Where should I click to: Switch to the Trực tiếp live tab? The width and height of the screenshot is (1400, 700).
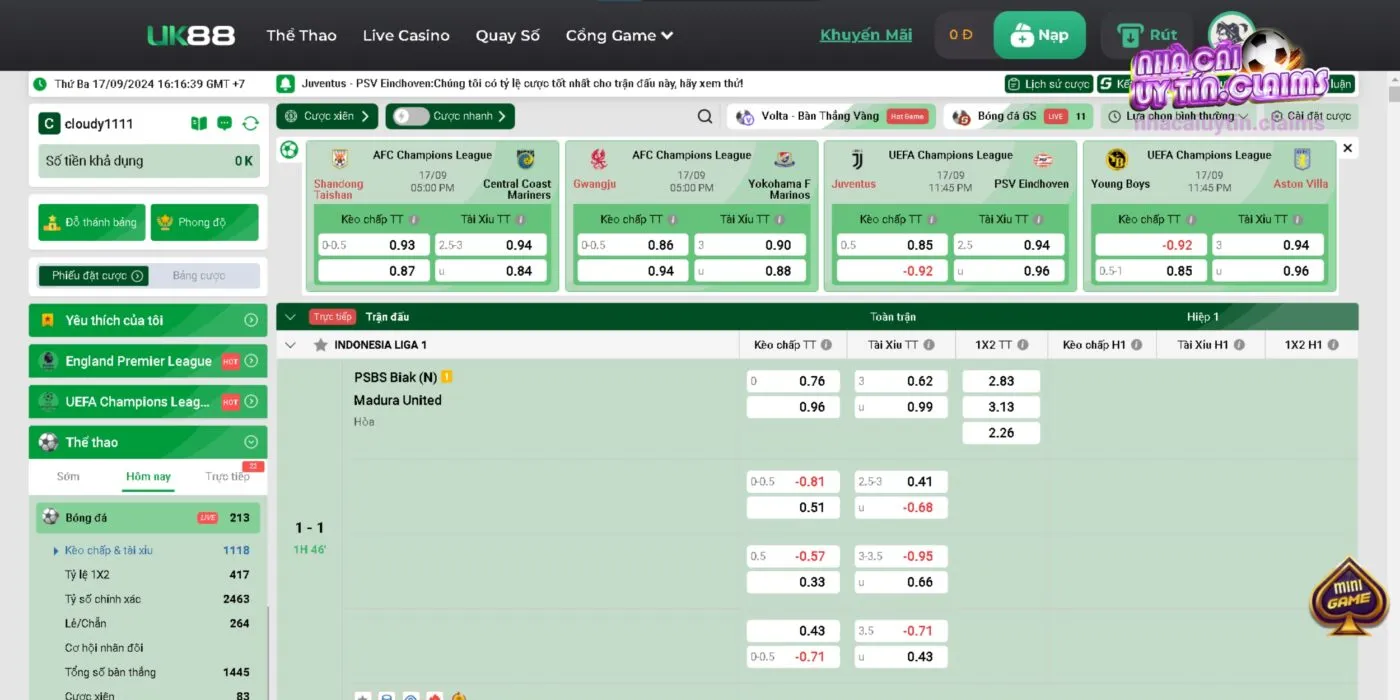pos(228,477)
